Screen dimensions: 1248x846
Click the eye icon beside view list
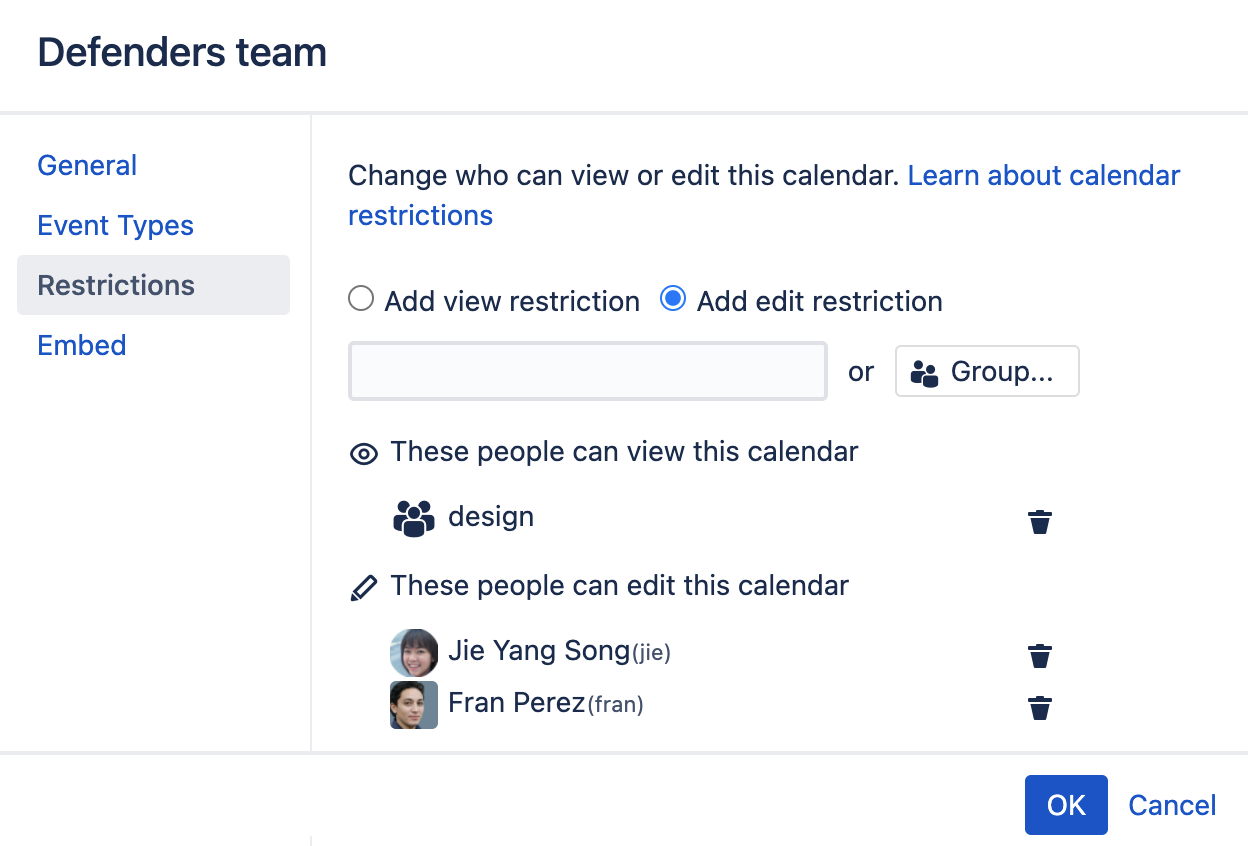pos(363,454)
